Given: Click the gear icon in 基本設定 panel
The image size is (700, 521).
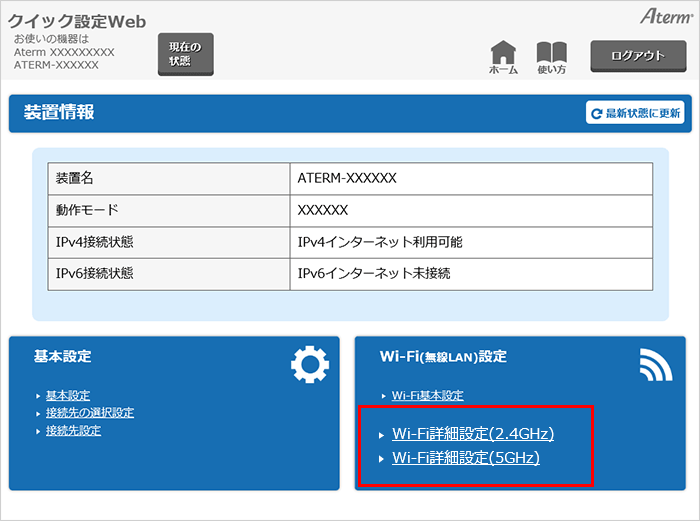Looking at the screenshot, I should point(309,365).
